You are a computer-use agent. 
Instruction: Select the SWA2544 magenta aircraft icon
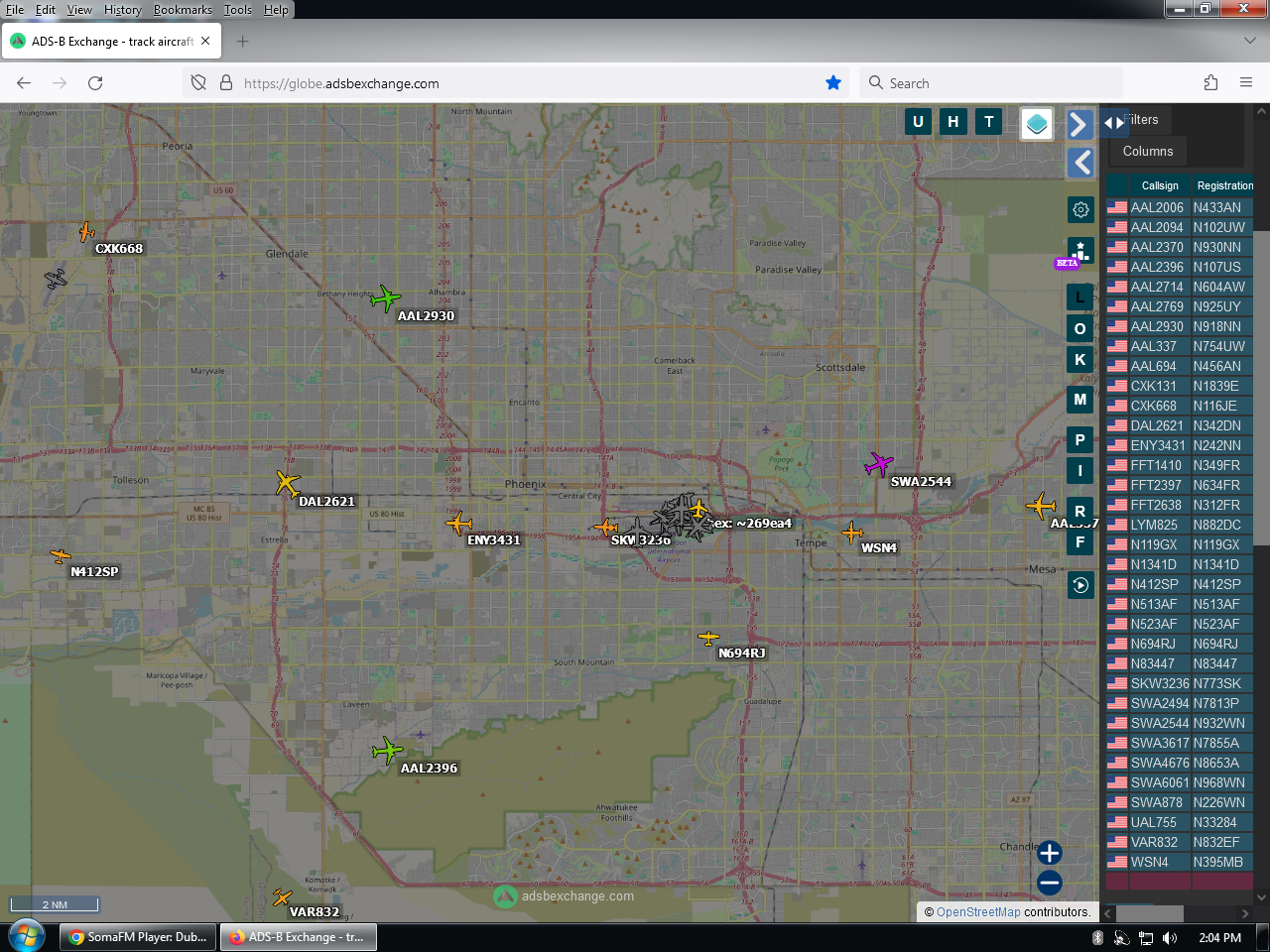879,463
